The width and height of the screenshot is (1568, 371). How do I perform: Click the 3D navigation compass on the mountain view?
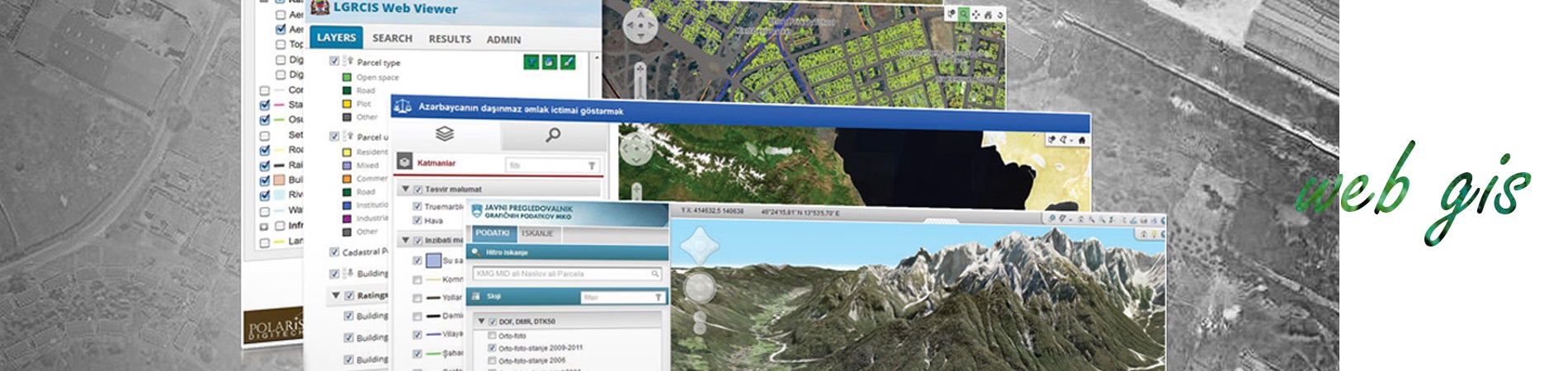click(701, 245)
